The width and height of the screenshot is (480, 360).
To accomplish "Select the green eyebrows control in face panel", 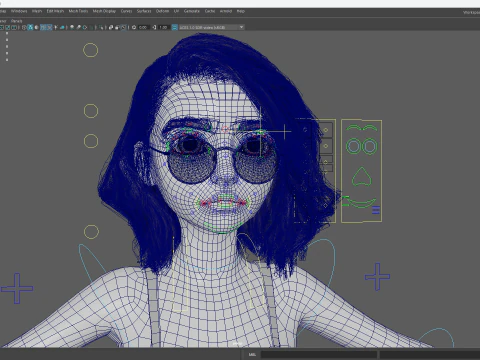I will [361, 128].
